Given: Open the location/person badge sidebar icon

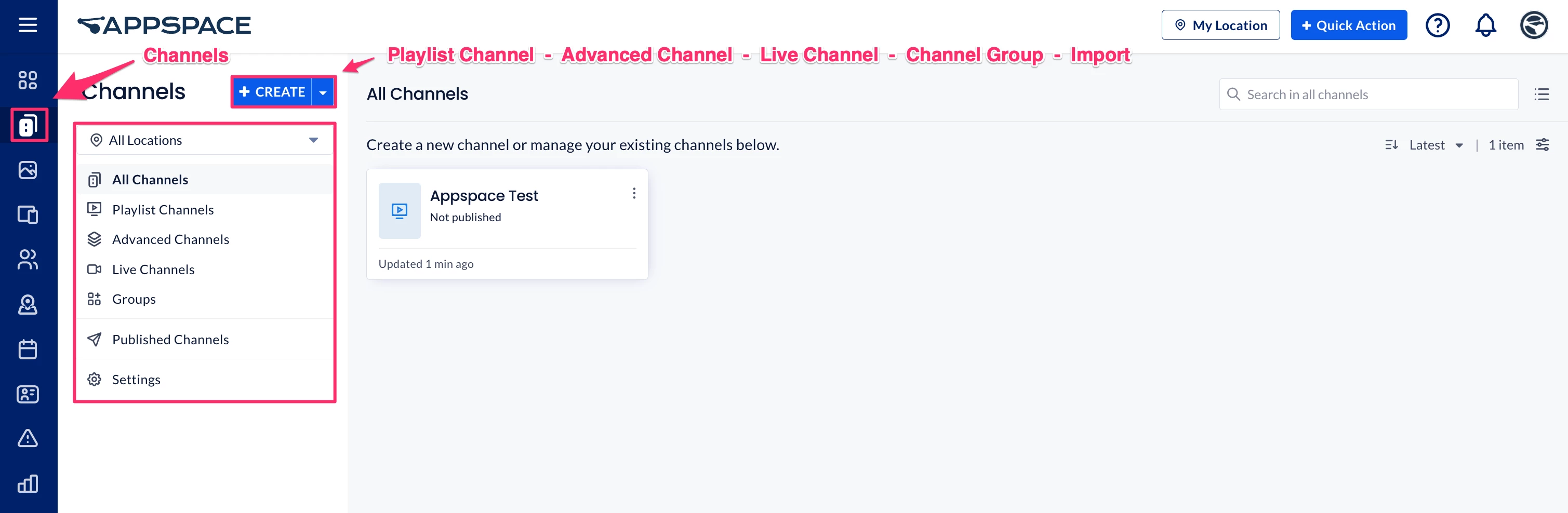Looking at the screenshot, I should pos(28,304).
